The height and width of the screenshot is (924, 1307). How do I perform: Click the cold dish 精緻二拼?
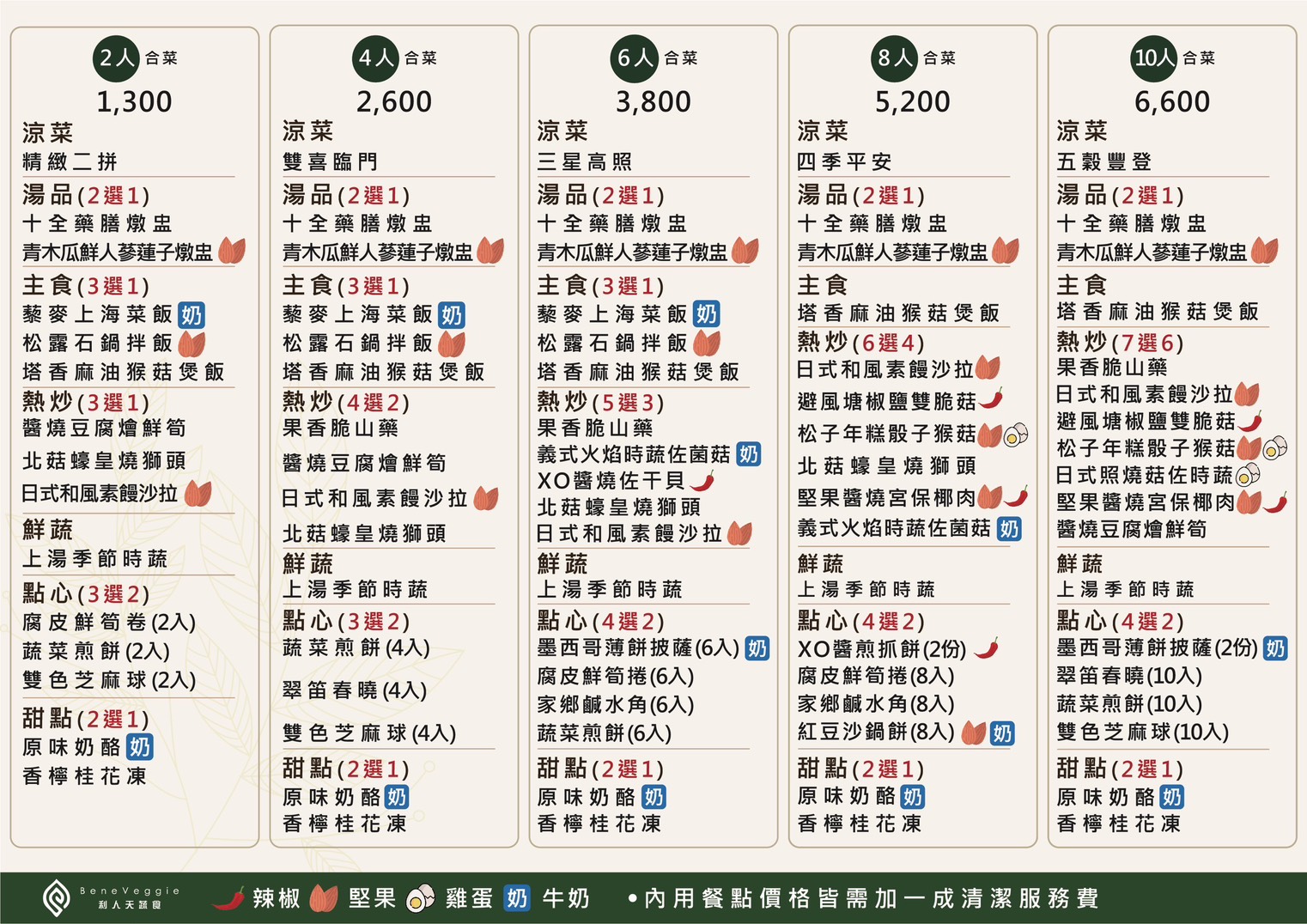[70, 161]
